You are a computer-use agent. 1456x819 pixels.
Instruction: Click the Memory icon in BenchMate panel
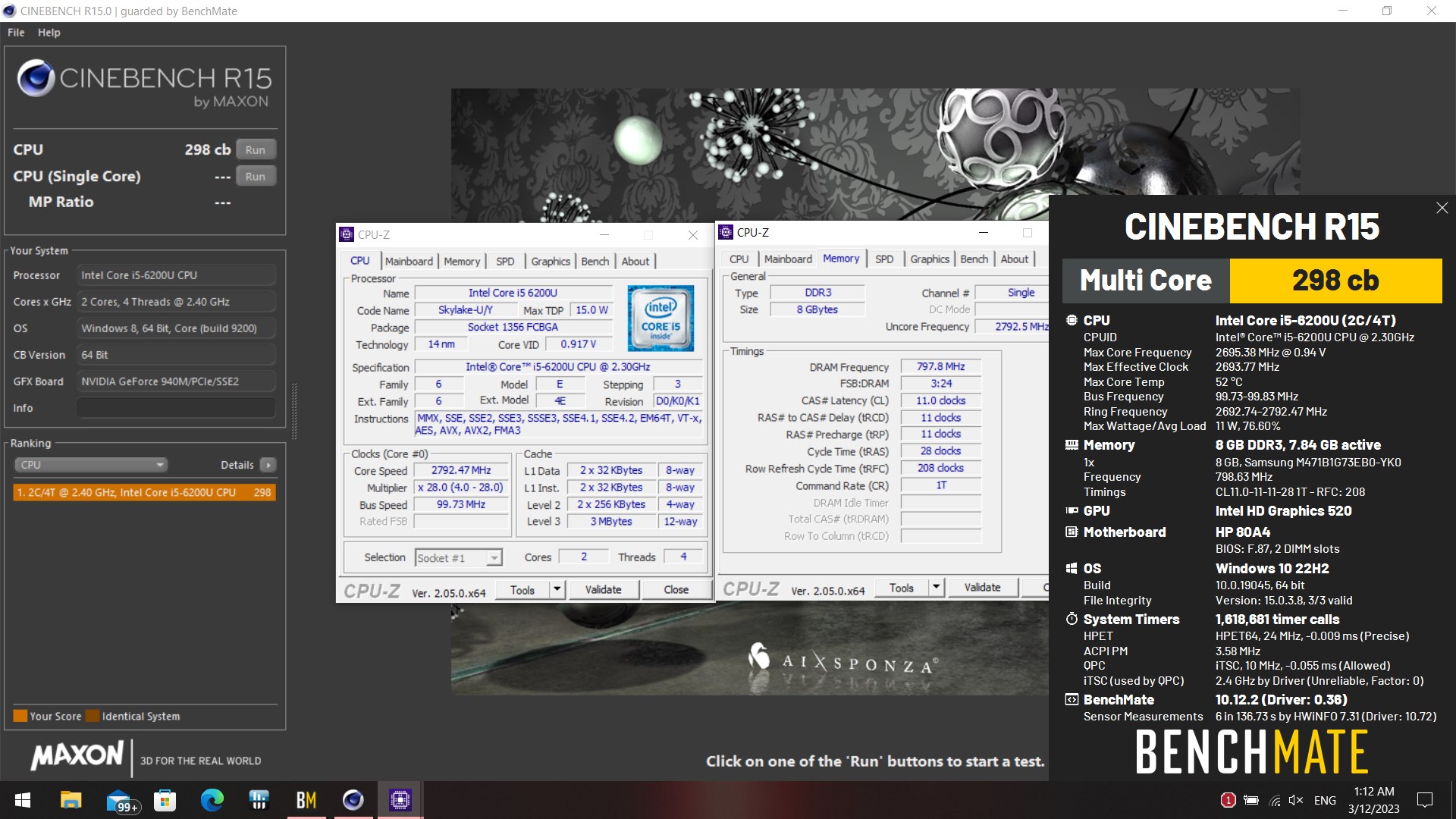(x=1072, y=445)
